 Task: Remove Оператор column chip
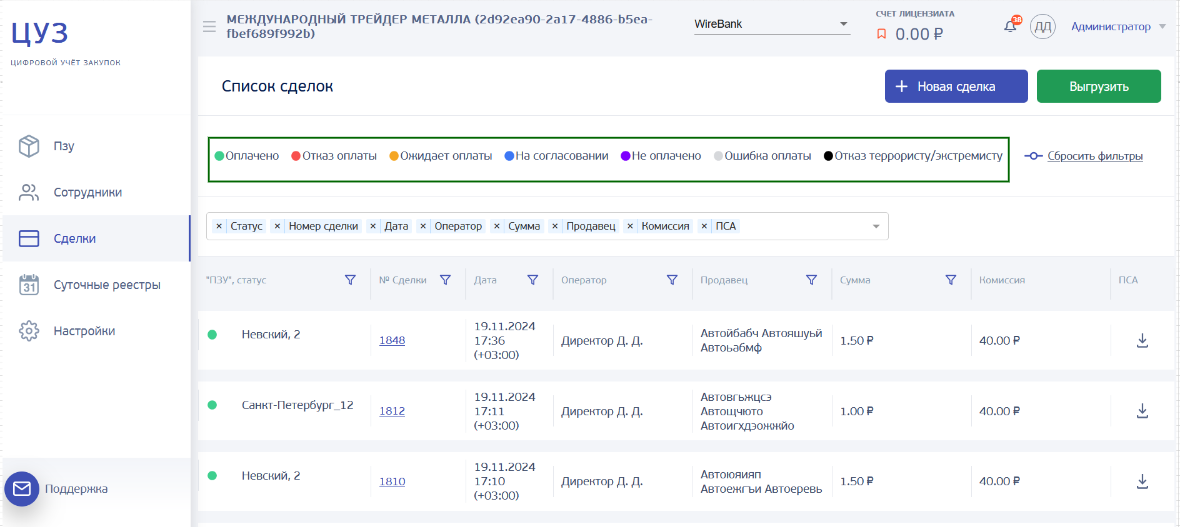click(423, 226)
